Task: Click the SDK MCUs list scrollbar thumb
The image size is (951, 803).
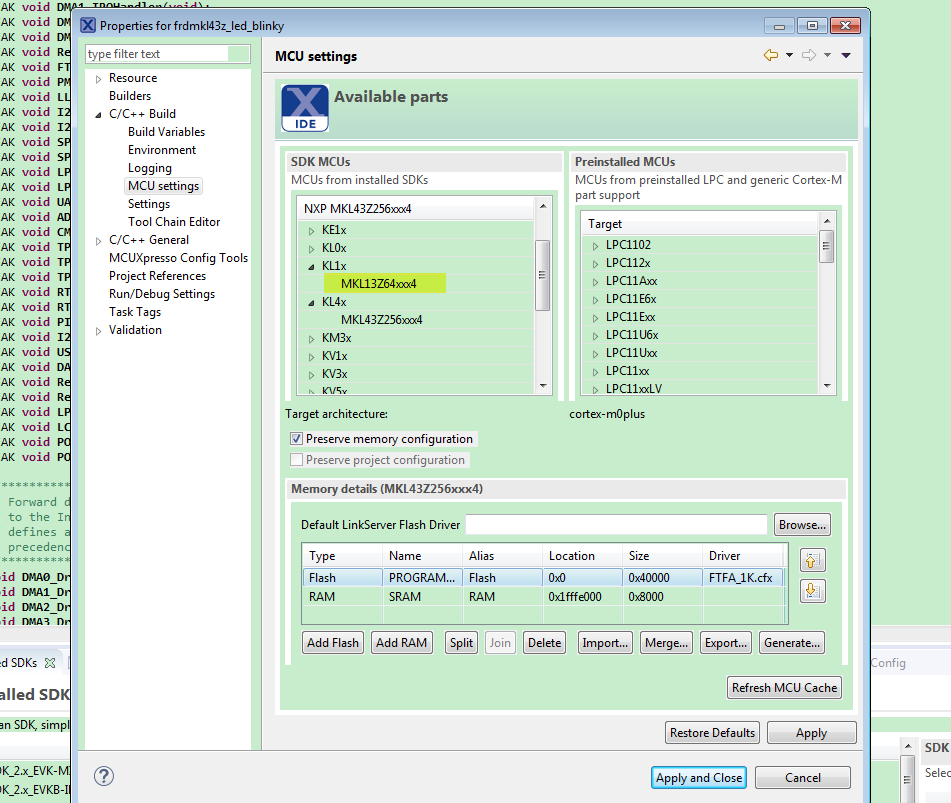Action: (x=543, y=275)
